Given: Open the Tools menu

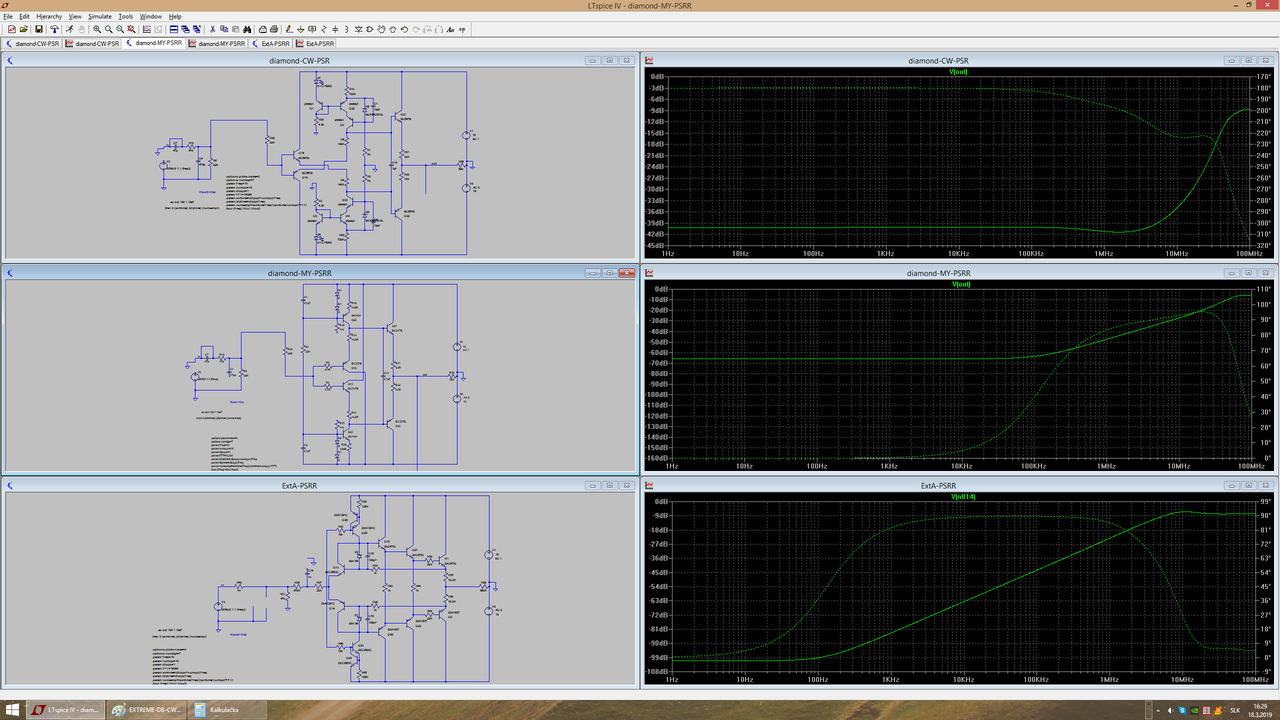Looking at the screenshot, I should click(x=125, y=17).
